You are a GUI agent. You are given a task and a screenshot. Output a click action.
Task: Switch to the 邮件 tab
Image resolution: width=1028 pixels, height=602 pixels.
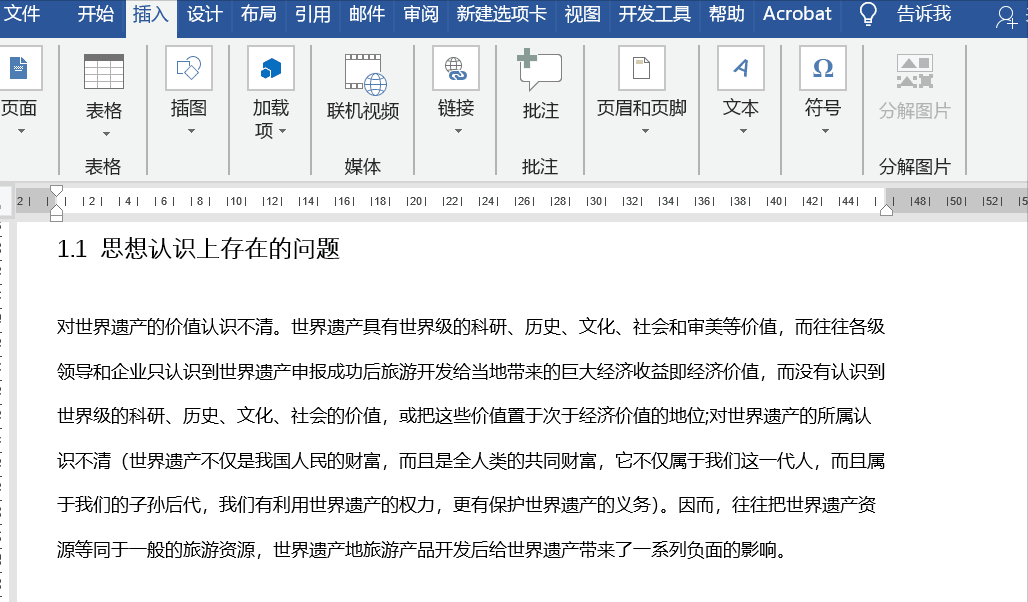pyautogui.click(x=366, y=14)
